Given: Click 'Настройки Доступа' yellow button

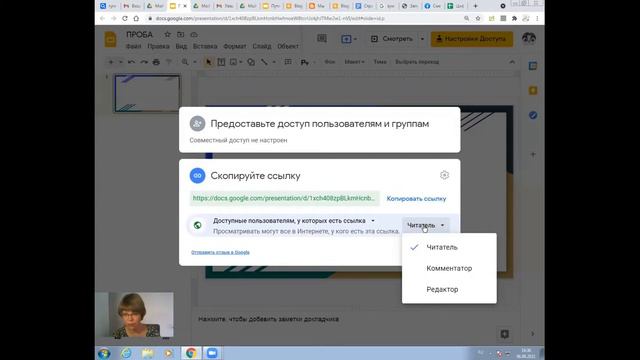Looking at the screenshot, I should [x=472, y=39].
